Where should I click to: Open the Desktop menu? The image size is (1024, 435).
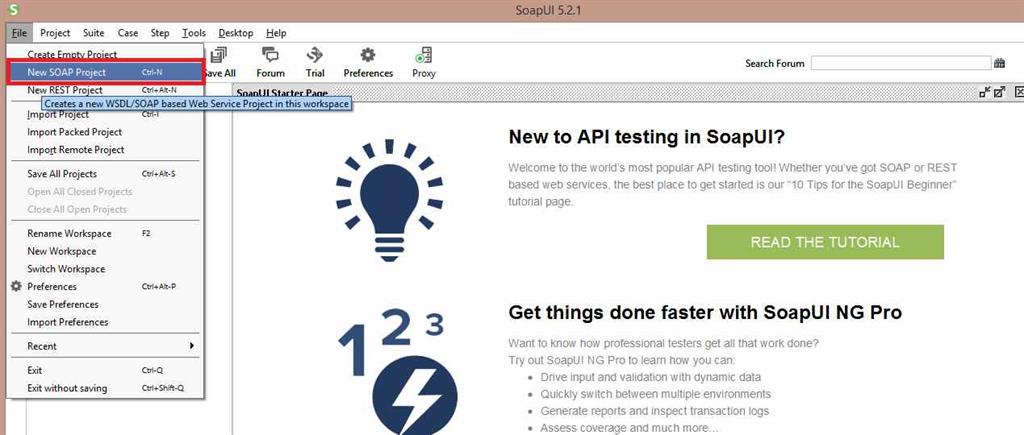click(x=235, y=33)
